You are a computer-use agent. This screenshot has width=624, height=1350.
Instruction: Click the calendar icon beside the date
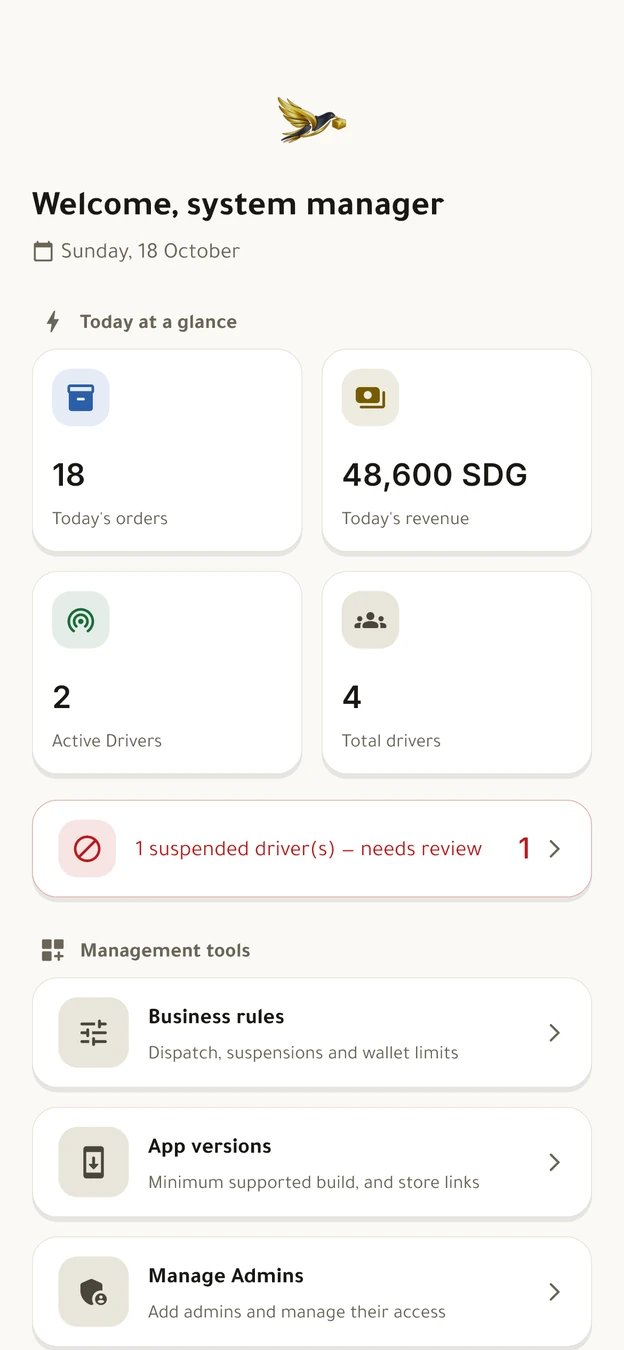(x=43, y=251)
